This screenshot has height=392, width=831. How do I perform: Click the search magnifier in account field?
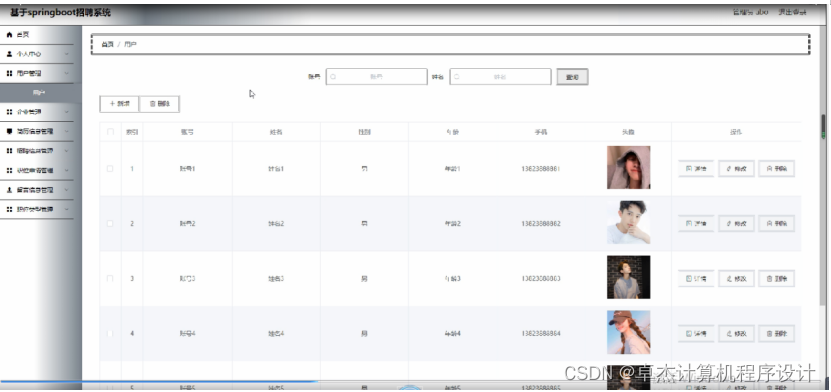point(333,77)
